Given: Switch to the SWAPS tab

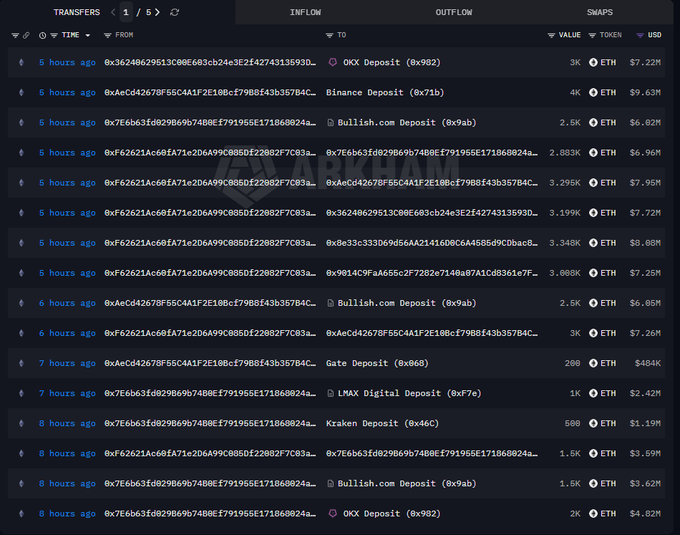Looking at the screenshot, I should tap(600, 12).
